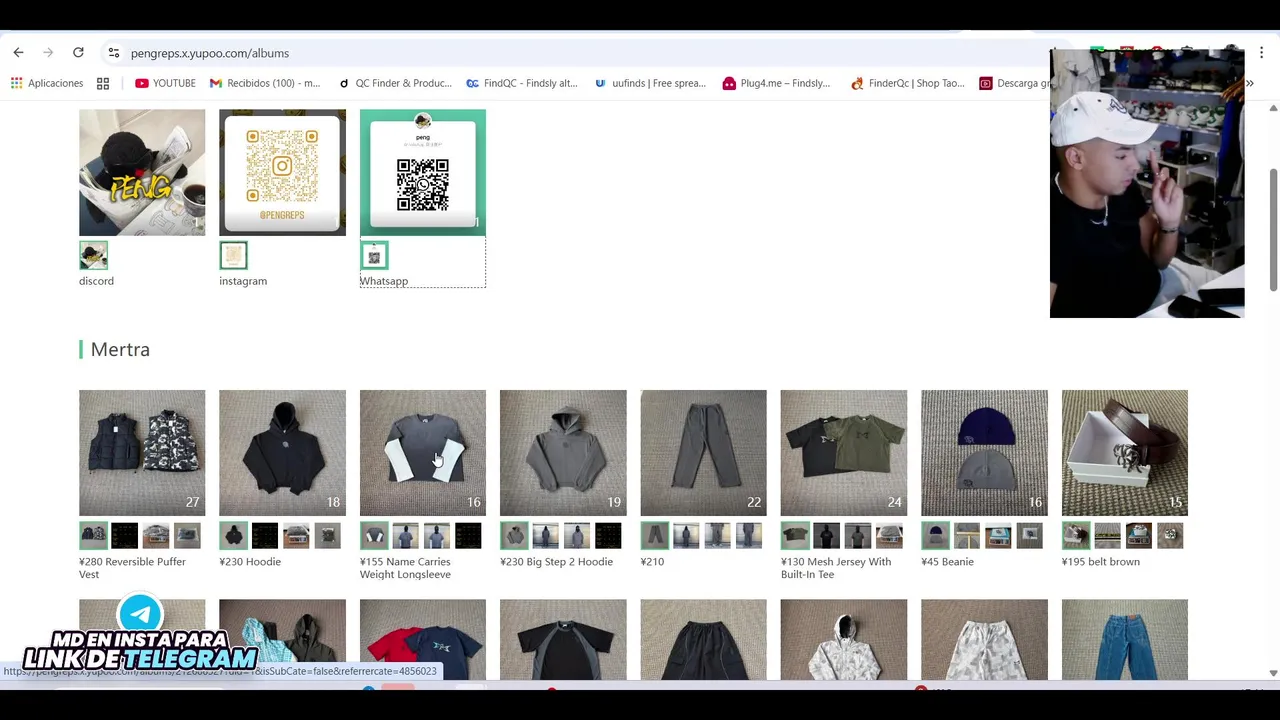Open the white camo hoodie album thumbnail
1280x720 pixels.
(844, 639)
